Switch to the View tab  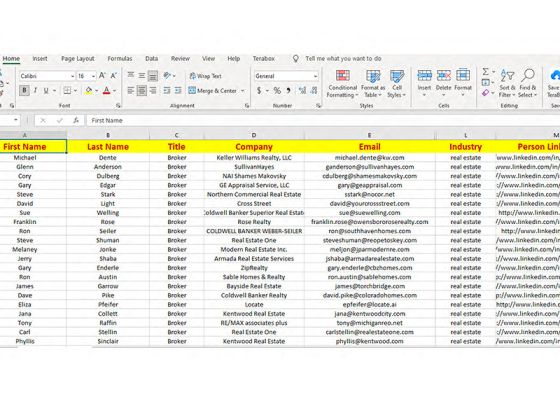(x=208, y=59)
